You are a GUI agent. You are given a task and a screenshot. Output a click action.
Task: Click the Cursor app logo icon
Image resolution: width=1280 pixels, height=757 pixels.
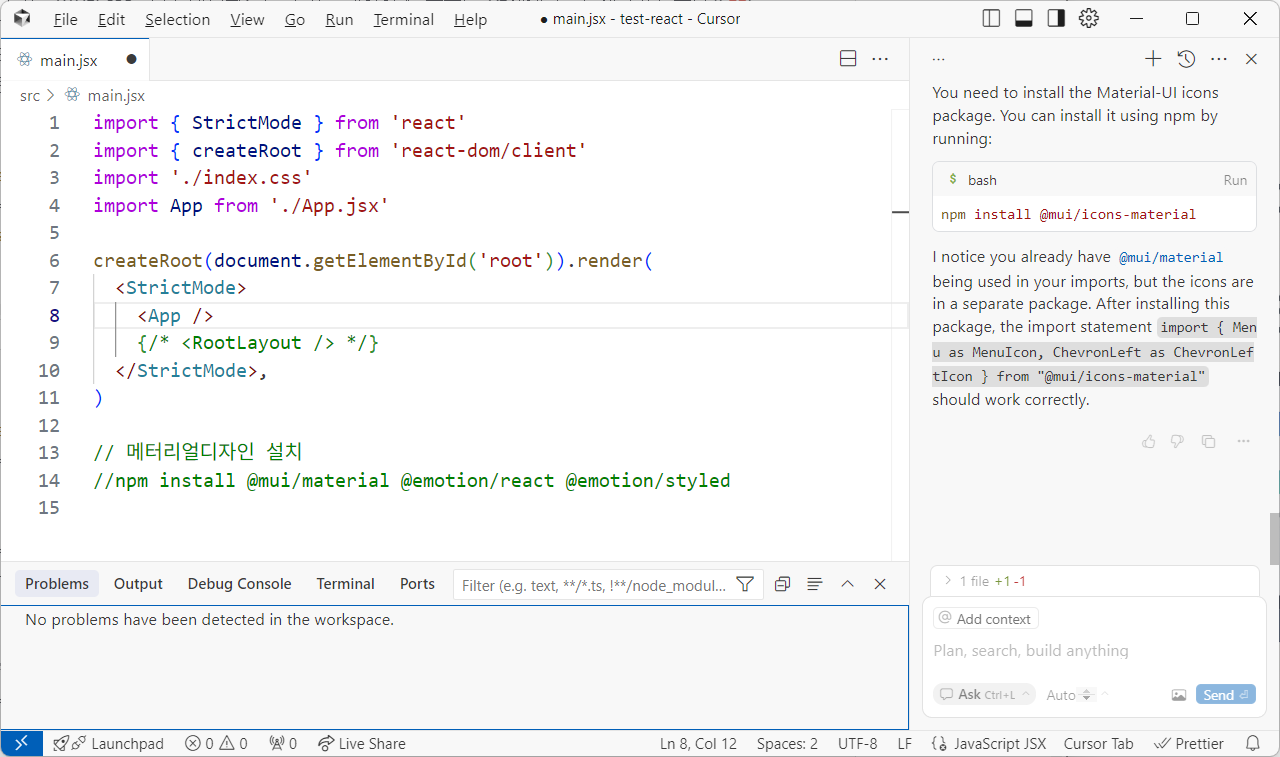[22, 19]
